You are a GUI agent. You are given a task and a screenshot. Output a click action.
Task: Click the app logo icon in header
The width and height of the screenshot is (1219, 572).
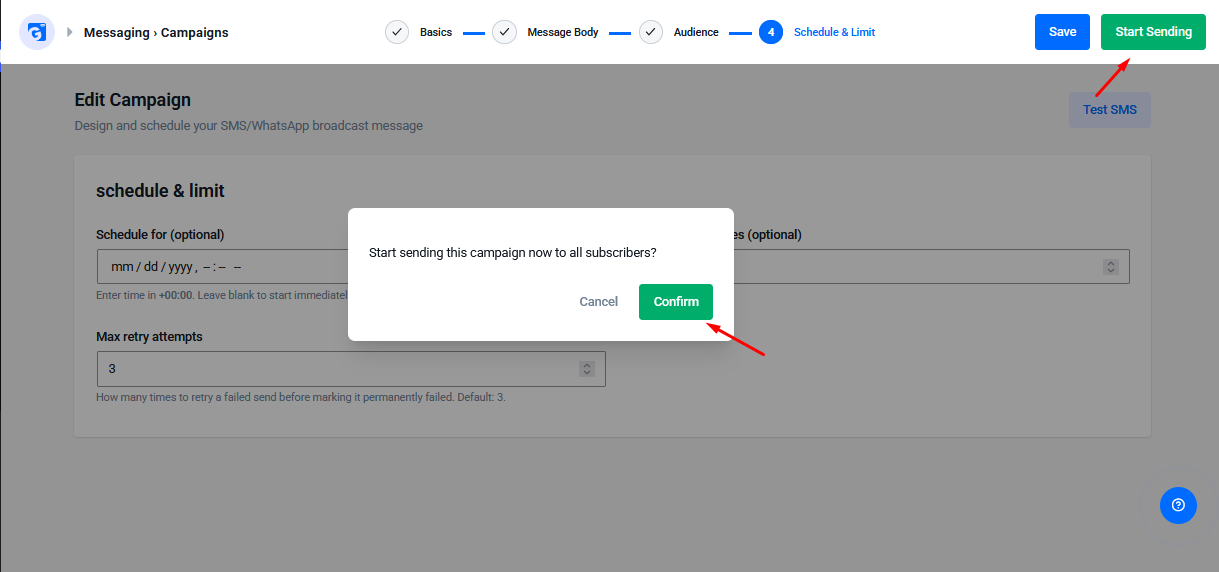pyautogui.click(x=37, y=32)
